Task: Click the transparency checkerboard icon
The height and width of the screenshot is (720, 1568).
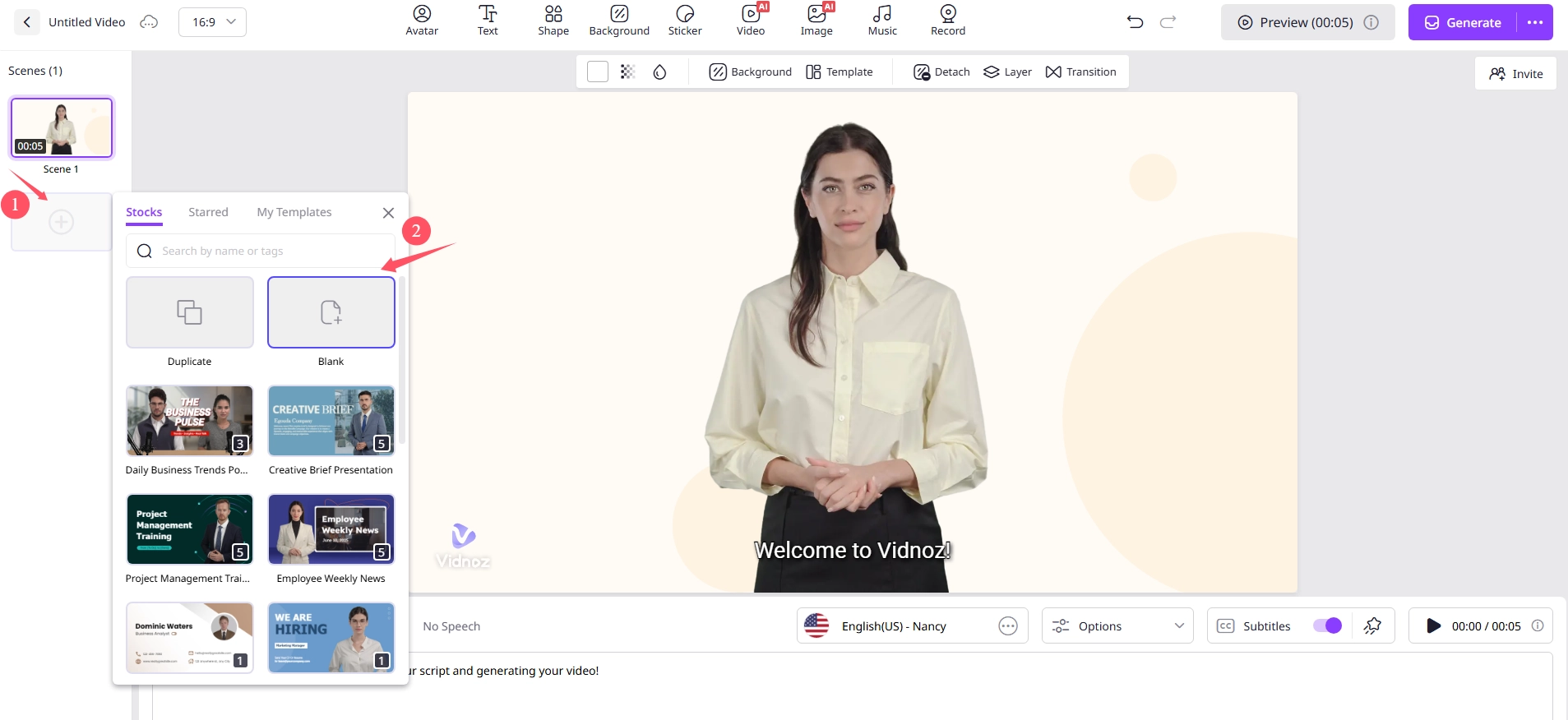Action: pyautogui.click(x=628, y=72)
